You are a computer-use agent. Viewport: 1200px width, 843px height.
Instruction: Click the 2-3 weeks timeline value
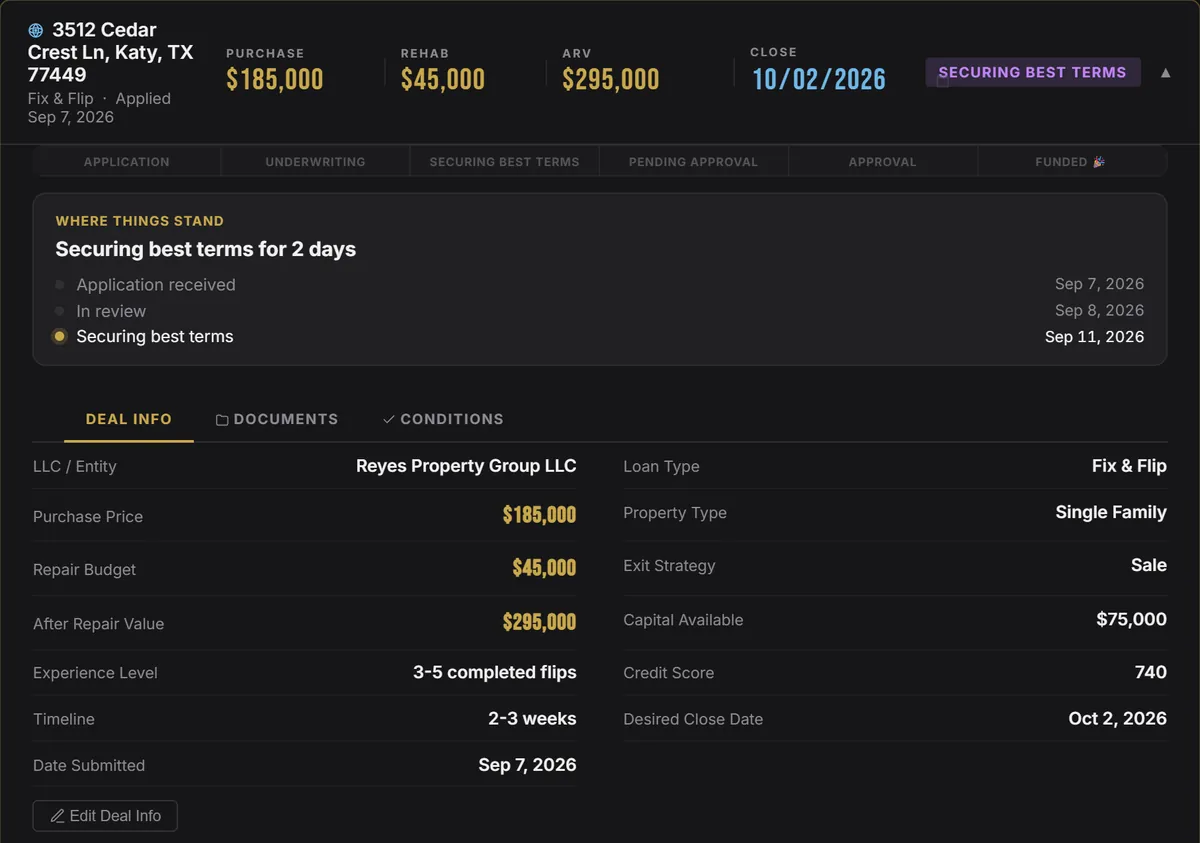pyautogui.click(x=532, y=719)
